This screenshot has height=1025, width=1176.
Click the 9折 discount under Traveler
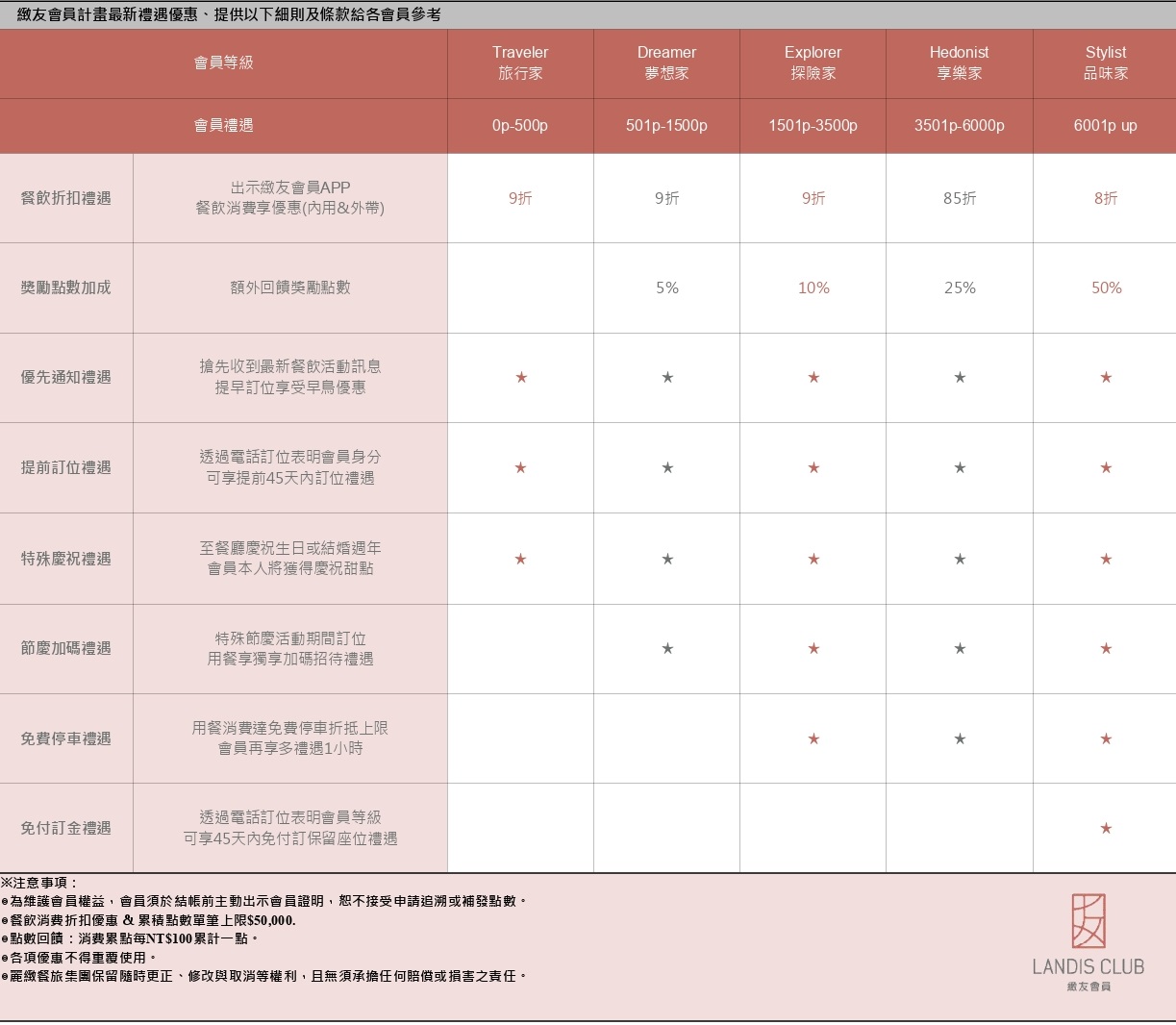pyautogui.click(x=520, y=198)
